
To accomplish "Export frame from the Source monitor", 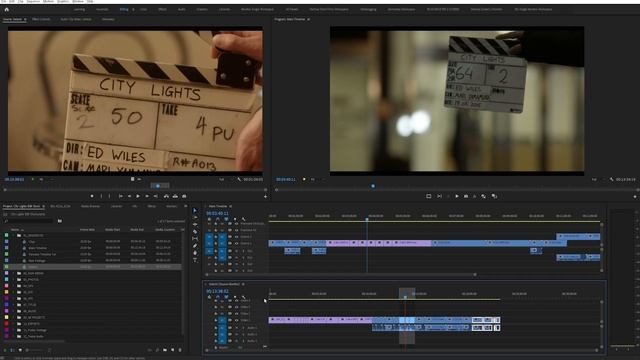I will tap(184, 196).
